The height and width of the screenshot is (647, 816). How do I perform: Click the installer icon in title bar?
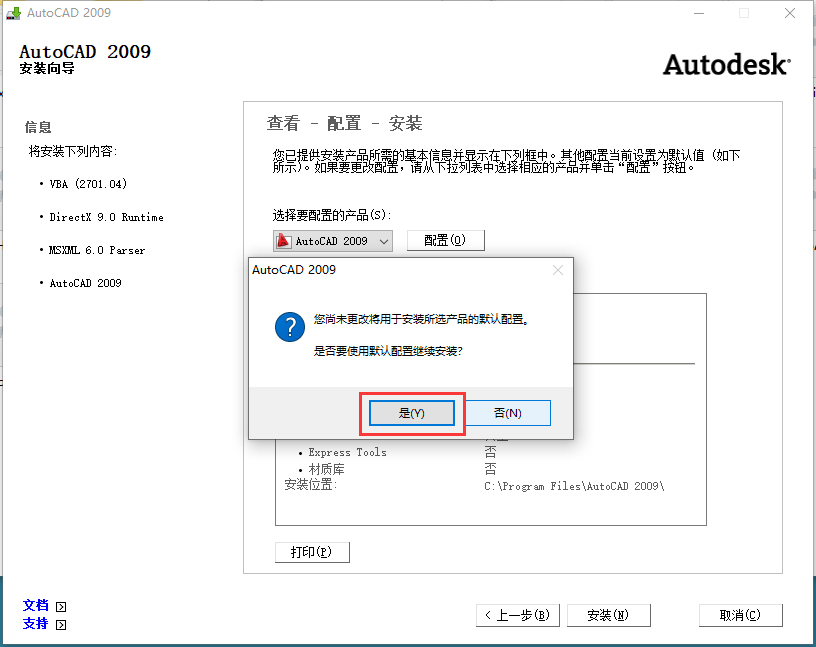(x=13, y=13)
